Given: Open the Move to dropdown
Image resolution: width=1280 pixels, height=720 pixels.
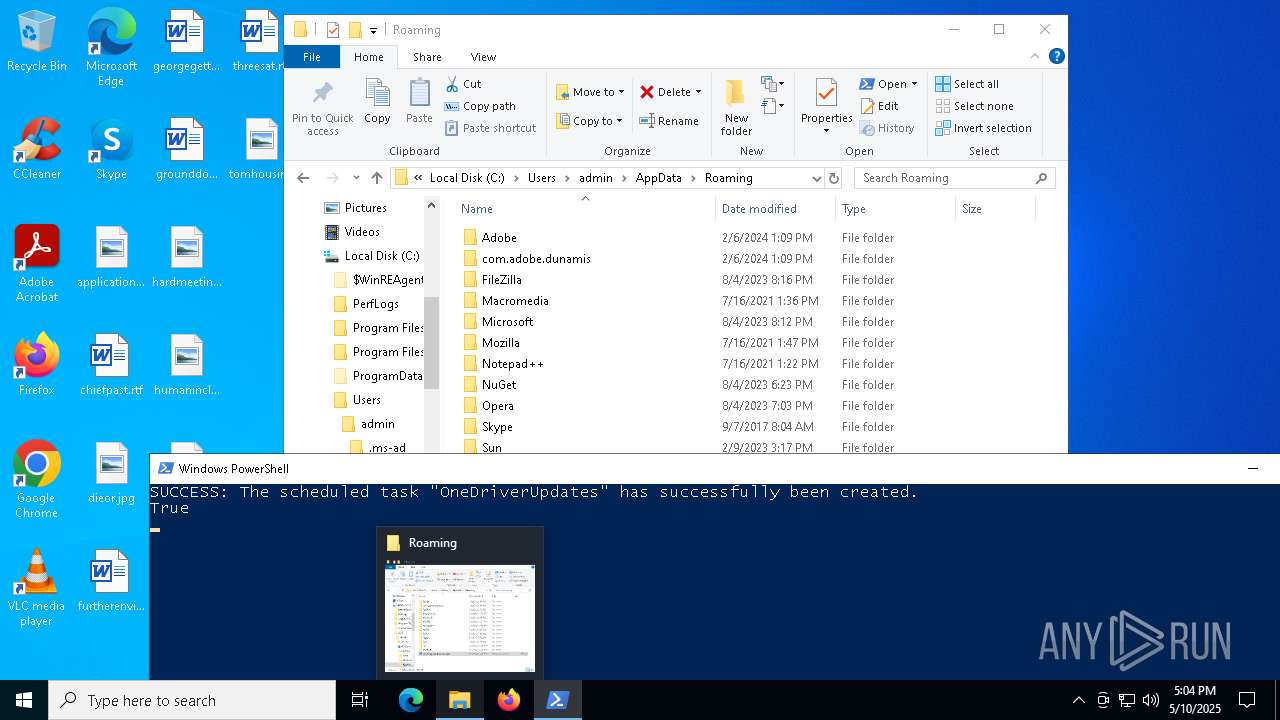Looking at the screenshot, I should click(x=590, y=92).
